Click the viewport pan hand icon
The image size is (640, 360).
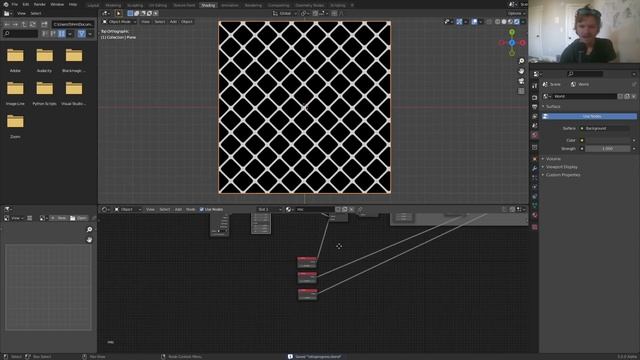pyautogui.click(x=521, y=71)
